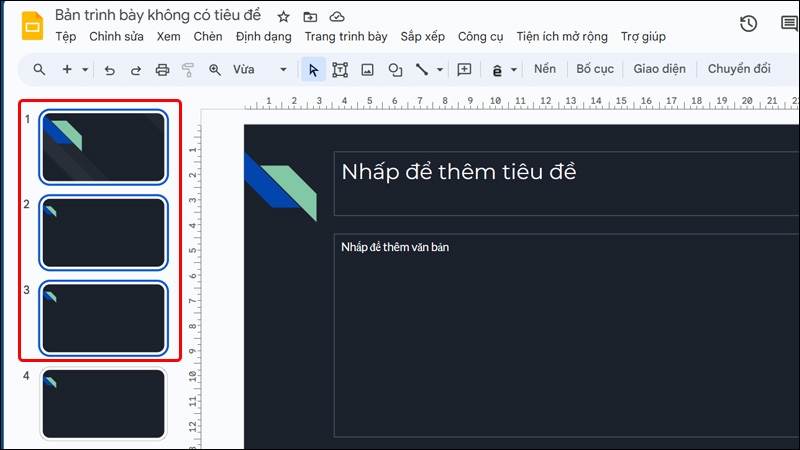
Task: Search the menus magnifier icon
Action: point(39,69)
